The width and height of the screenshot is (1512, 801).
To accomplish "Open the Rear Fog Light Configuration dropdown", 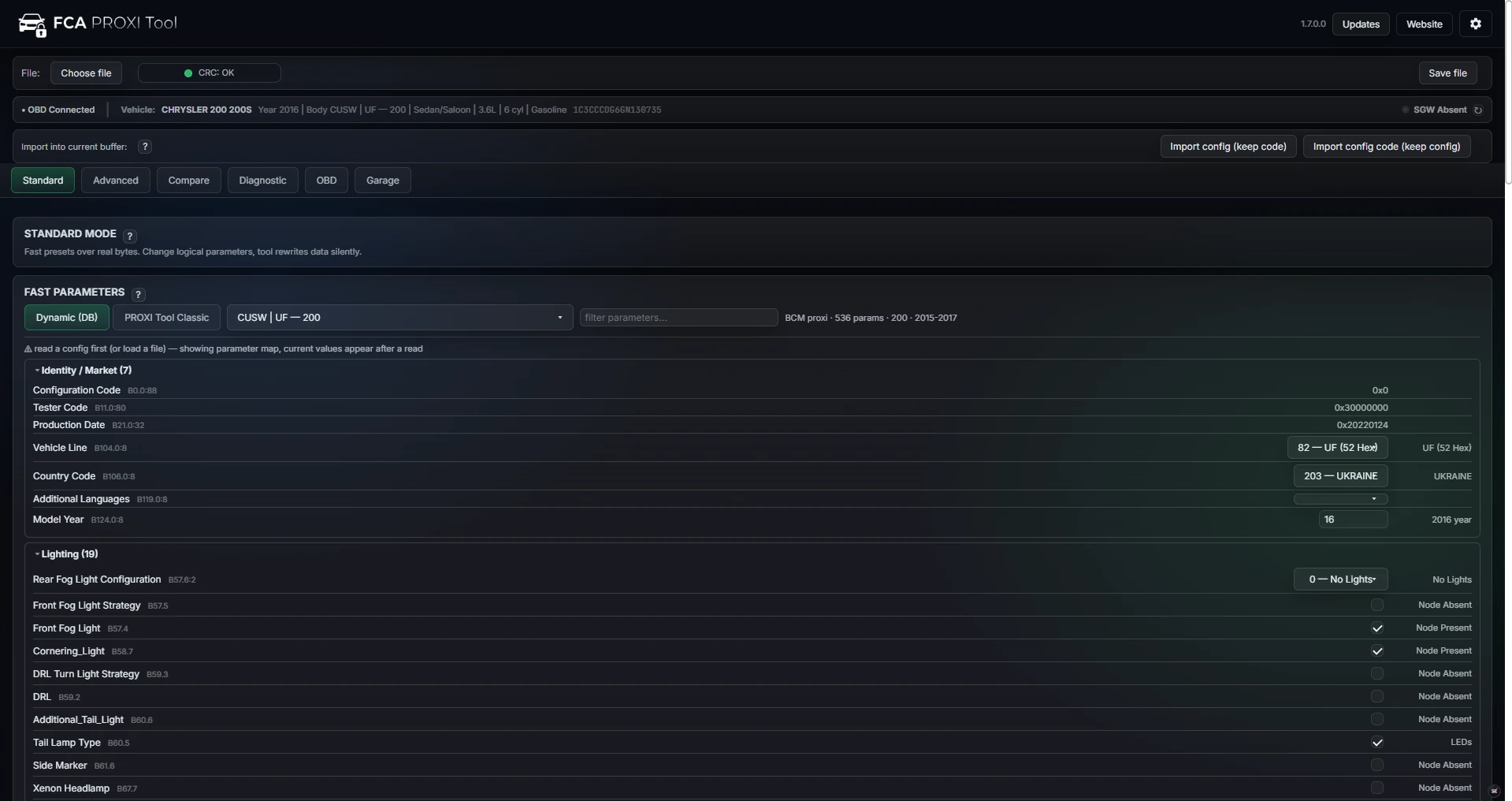I will click(1340, 579).
